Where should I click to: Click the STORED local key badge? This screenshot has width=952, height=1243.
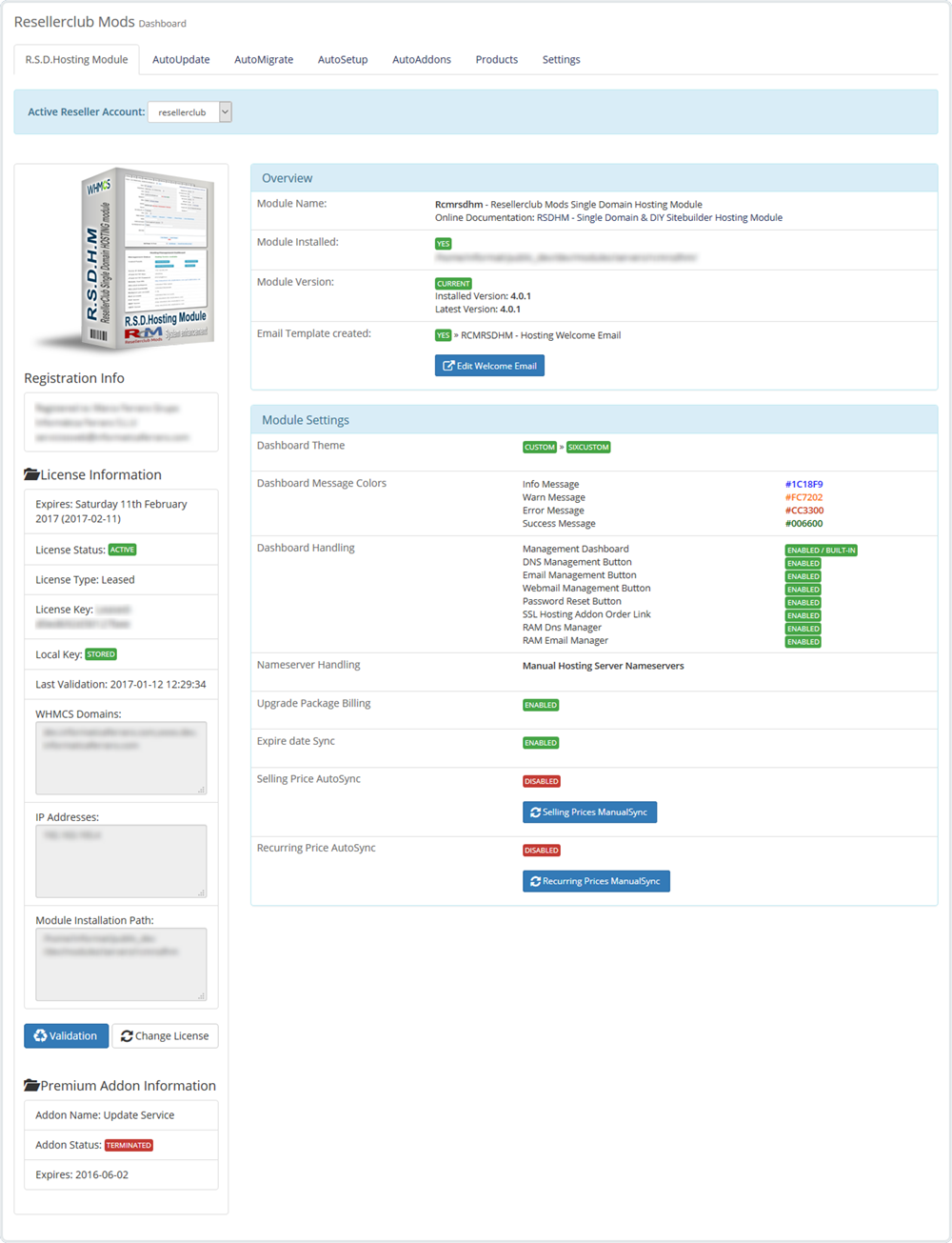pyautogui.click(x=101, y=654)
